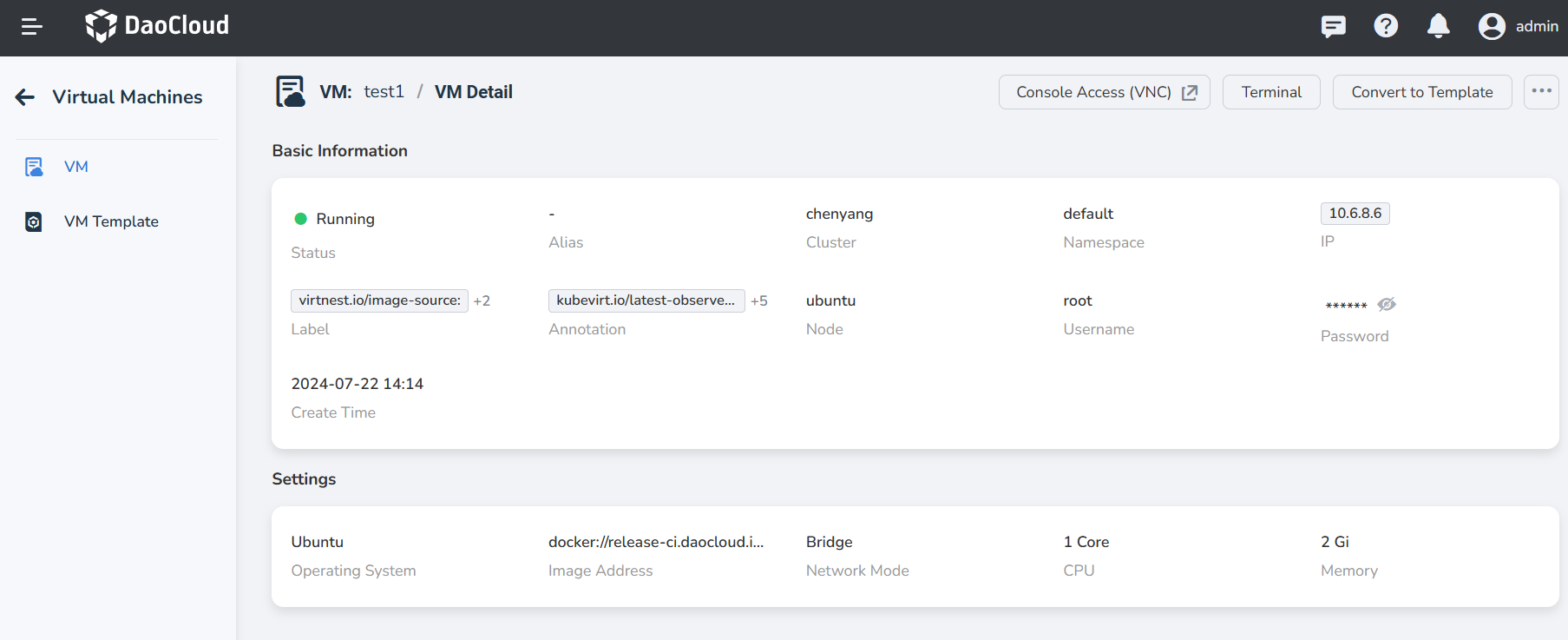The width and height of the screenshot is (1568, 640).
Task: Open the help question mark icon
Action: pyautogui.click(x=1386, y=26)
